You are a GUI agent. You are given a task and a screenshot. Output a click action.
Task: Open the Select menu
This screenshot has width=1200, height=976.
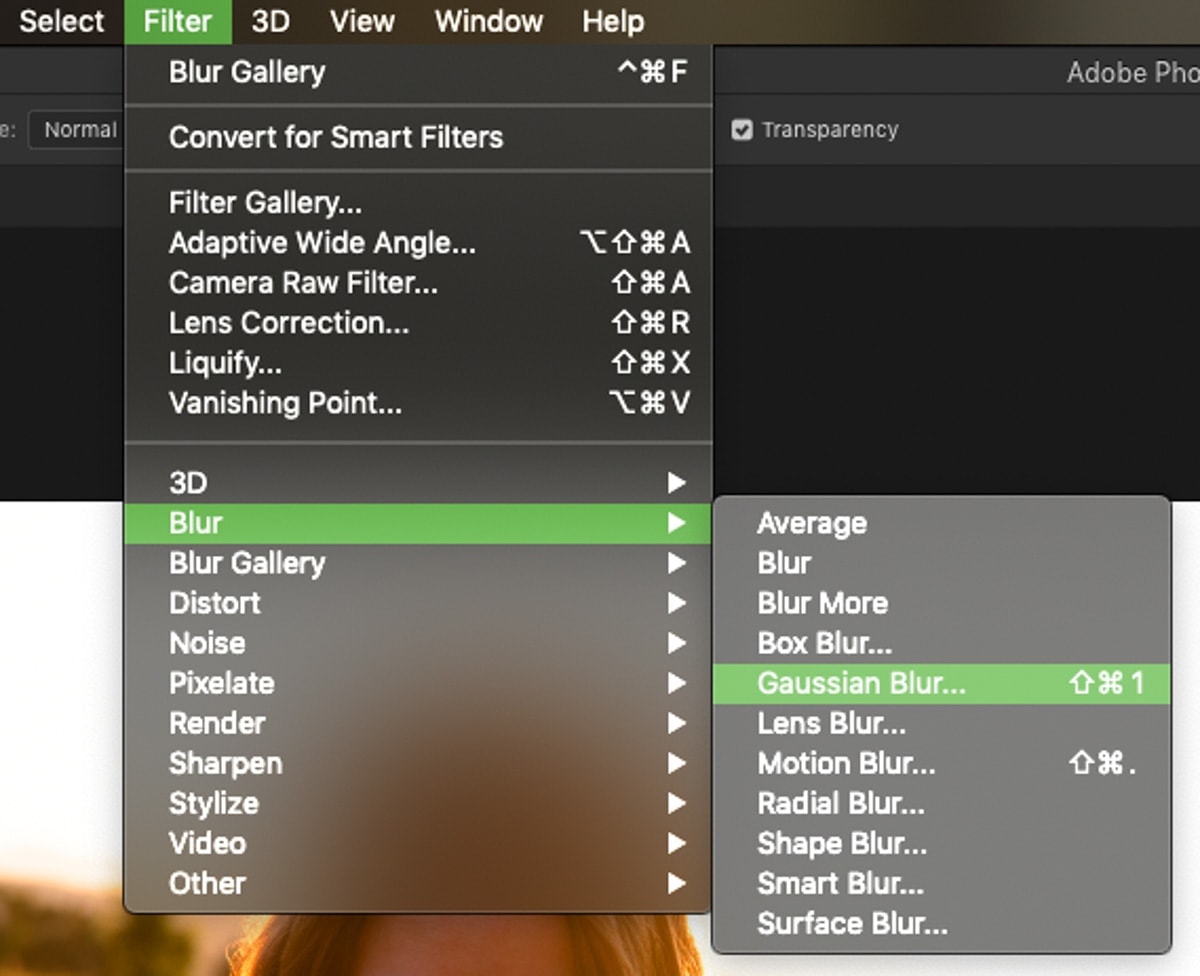[x=62, y=21]
